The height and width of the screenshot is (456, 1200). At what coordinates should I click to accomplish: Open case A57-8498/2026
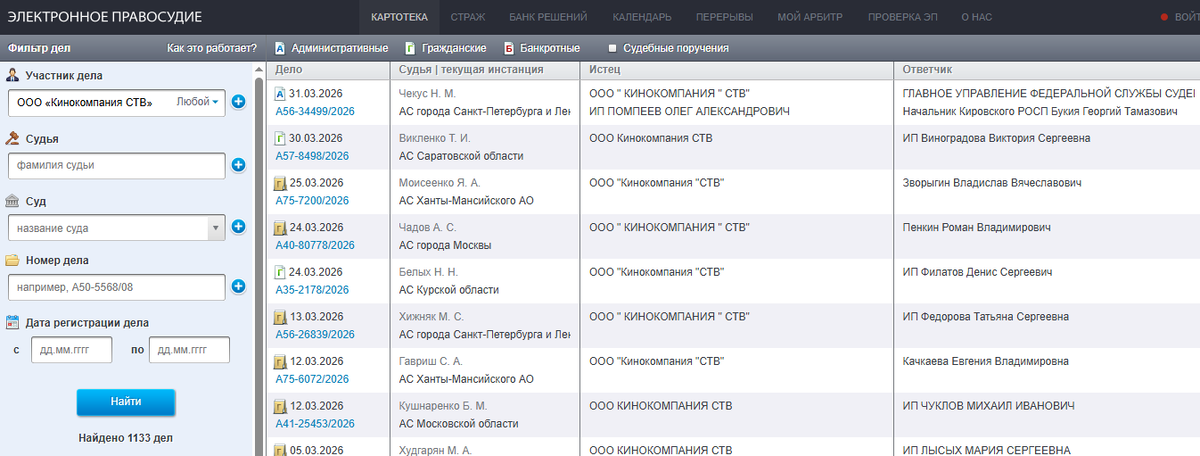pyautogui.click(x=312, y=156)
